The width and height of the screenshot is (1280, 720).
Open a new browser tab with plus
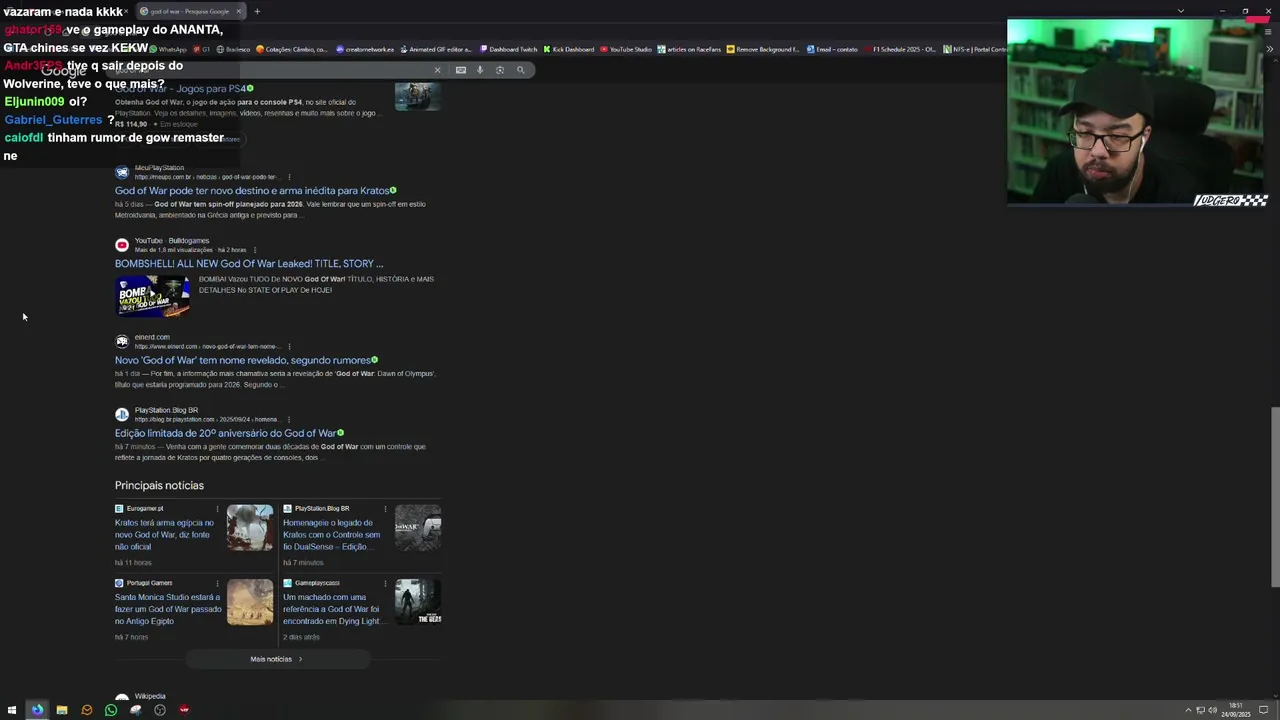pos(257,12)
